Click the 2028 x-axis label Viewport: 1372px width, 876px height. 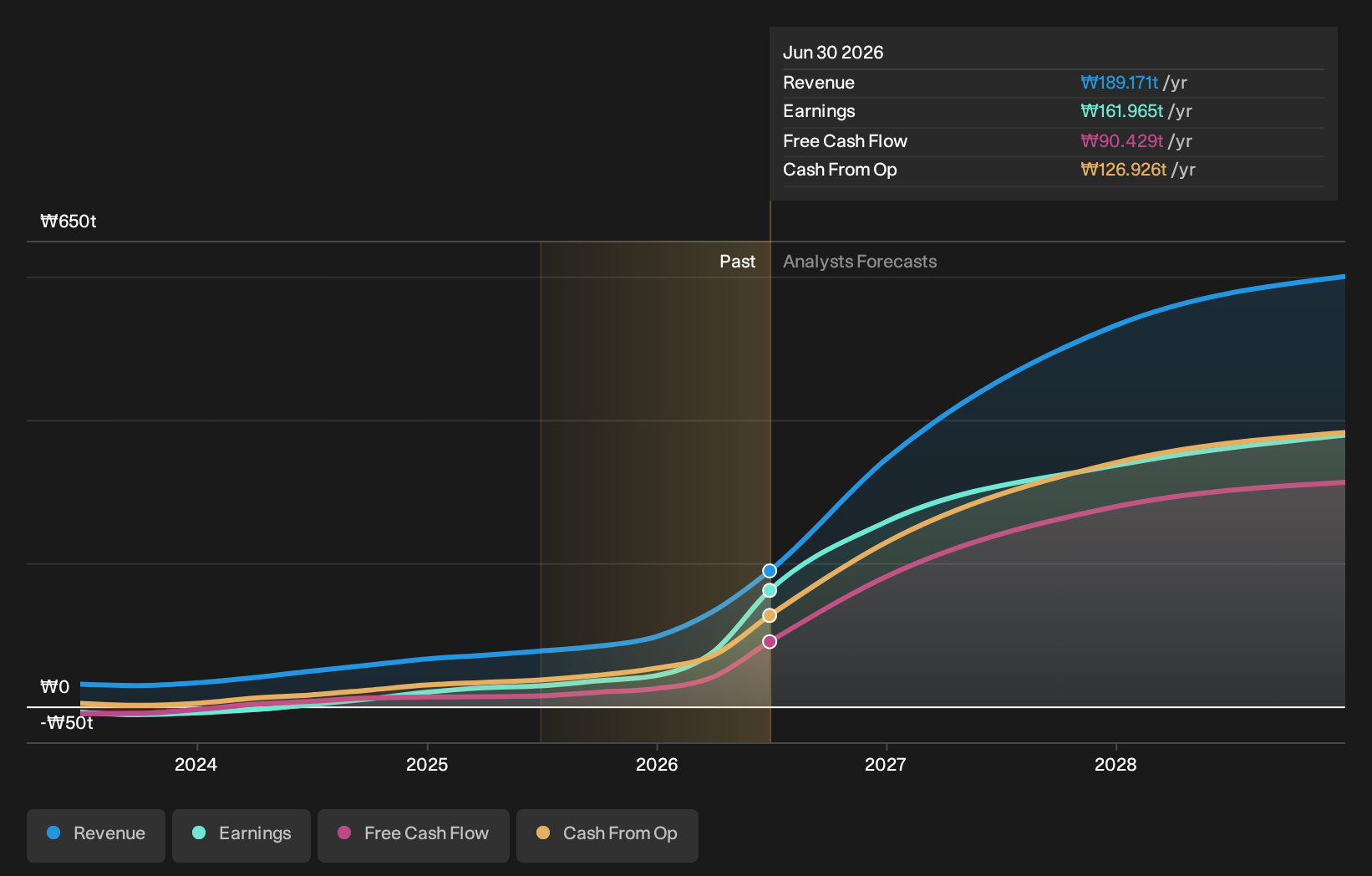pos(1115,764)
